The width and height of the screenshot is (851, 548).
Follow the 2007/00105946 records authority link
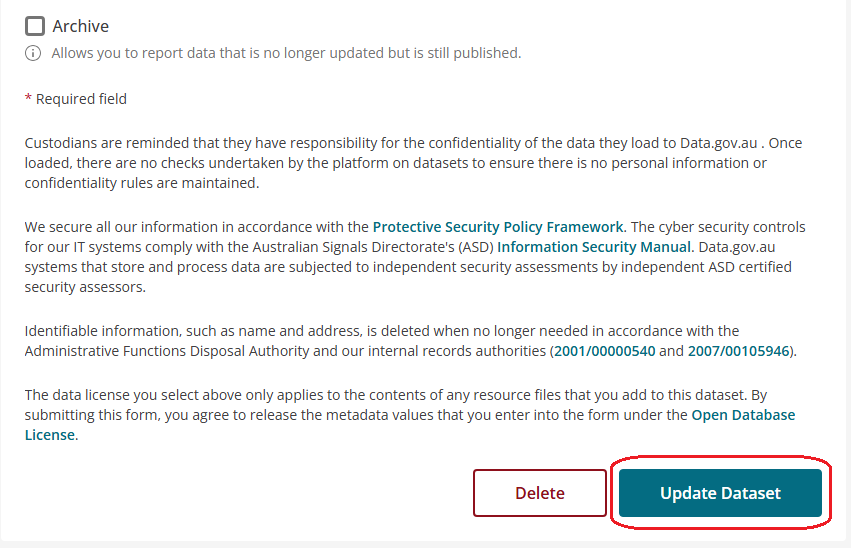pyautogui.click(x=738, y=351)
